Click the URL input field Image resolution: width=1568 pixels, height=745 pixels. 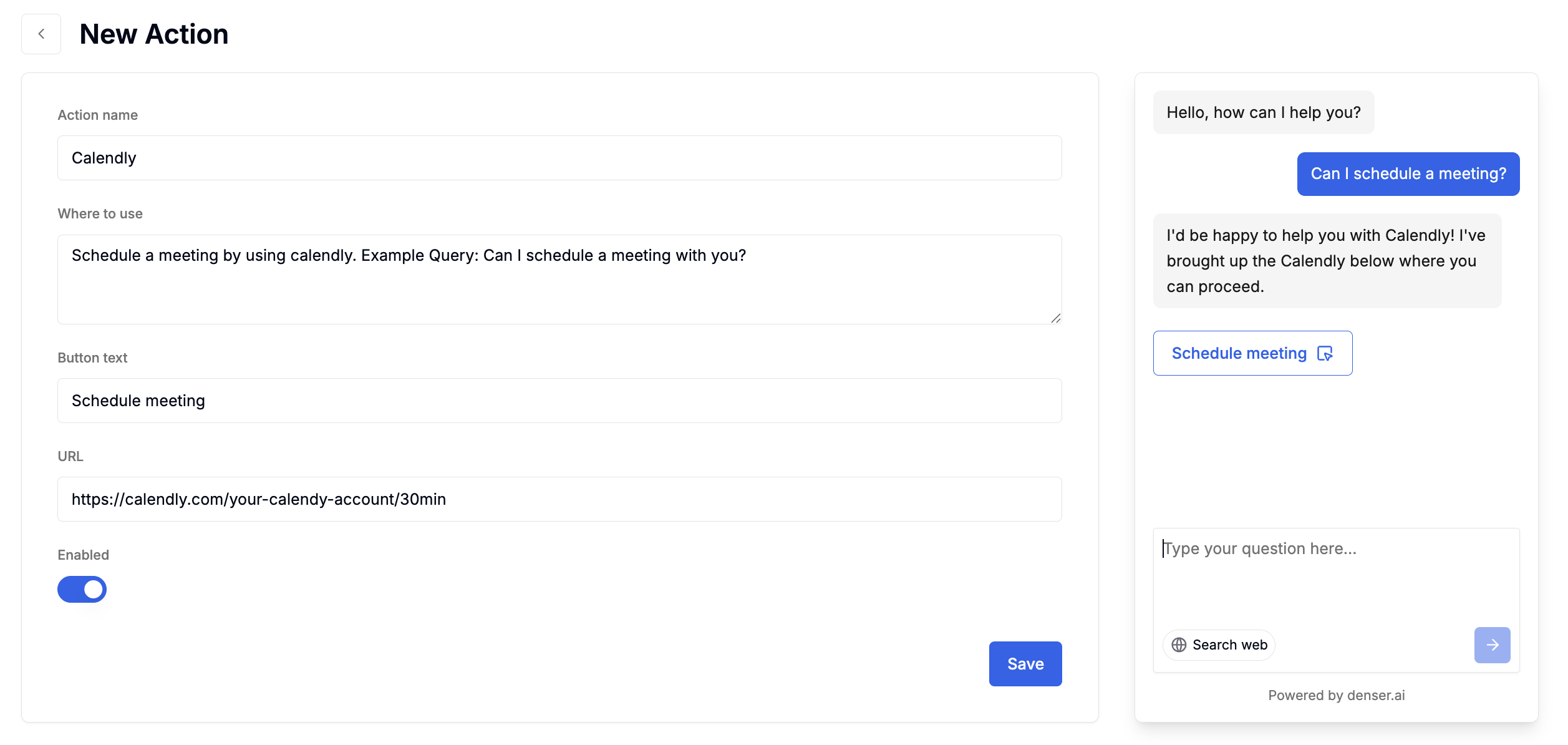click(x=559, y=499)
